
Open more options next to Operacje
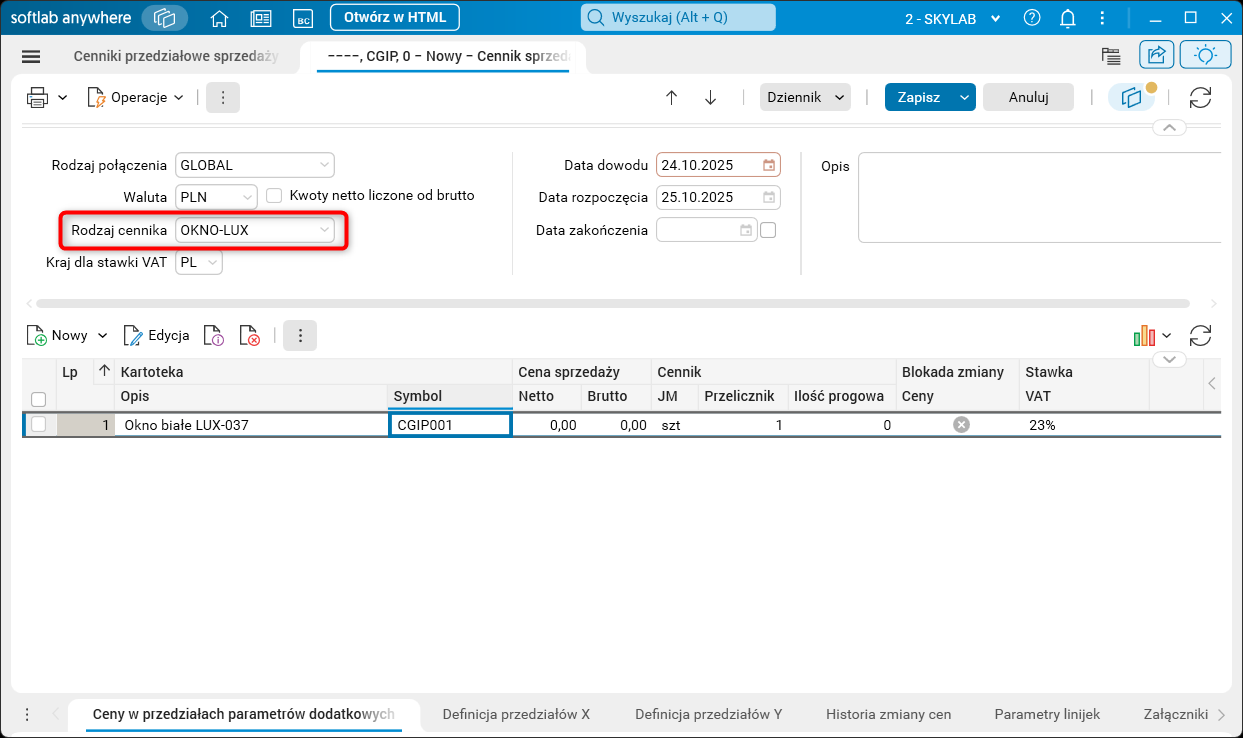pos(223,97)
